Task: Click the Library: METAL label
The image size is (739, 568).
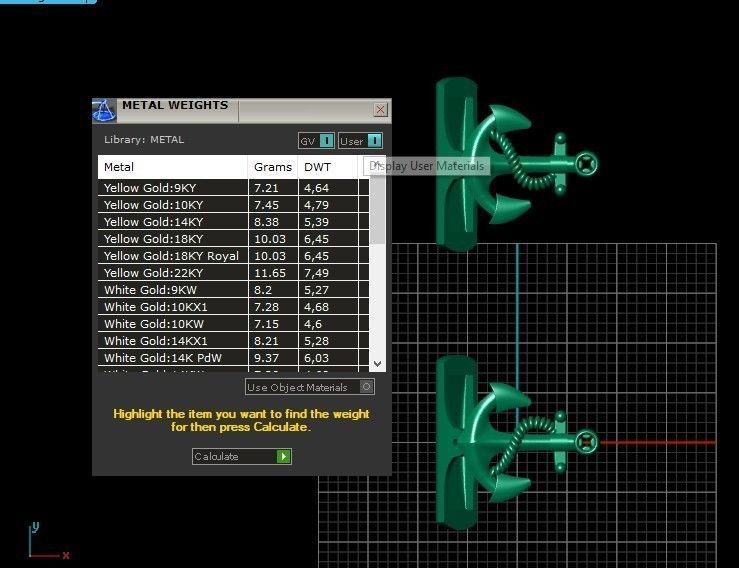Action: pos(144,140)
